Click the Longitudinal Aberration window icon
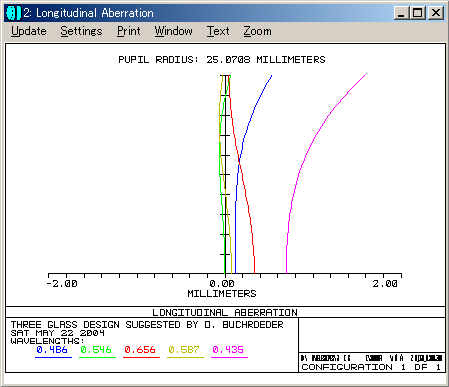Image resolution: width=449 pixels, height=387 pixels. pos(13,13)
